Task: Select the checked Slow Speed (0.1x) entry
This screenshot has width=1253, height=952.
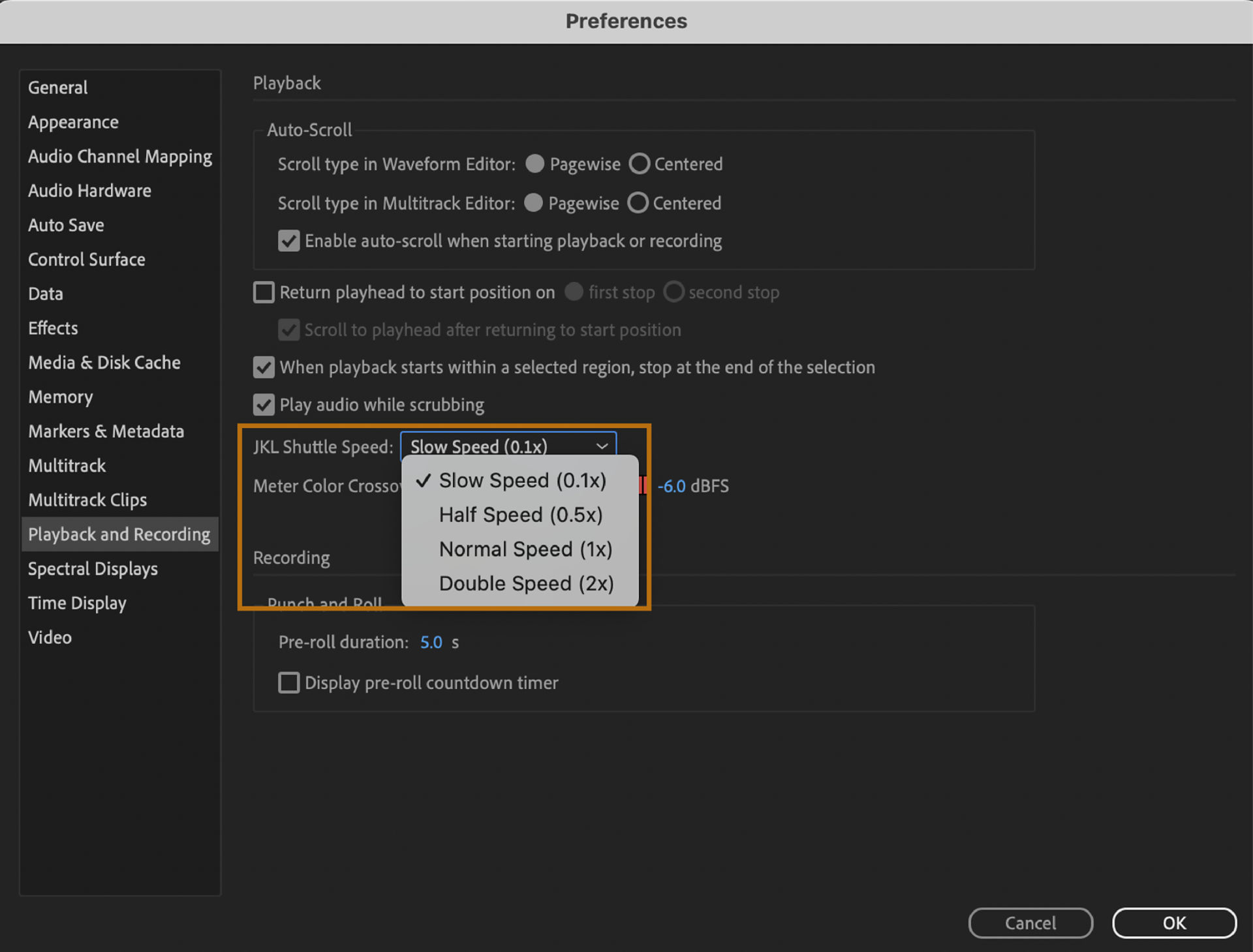Action: (522, 481)
